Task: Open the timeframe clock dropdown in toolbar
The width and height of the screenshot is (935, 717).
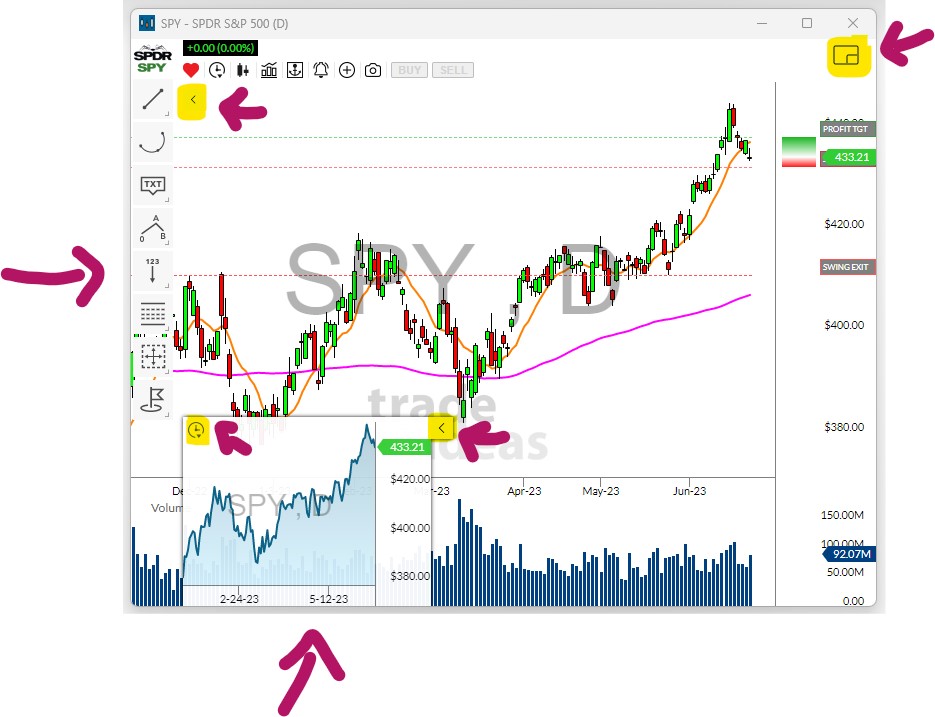Action: click(x=216, y=70)
